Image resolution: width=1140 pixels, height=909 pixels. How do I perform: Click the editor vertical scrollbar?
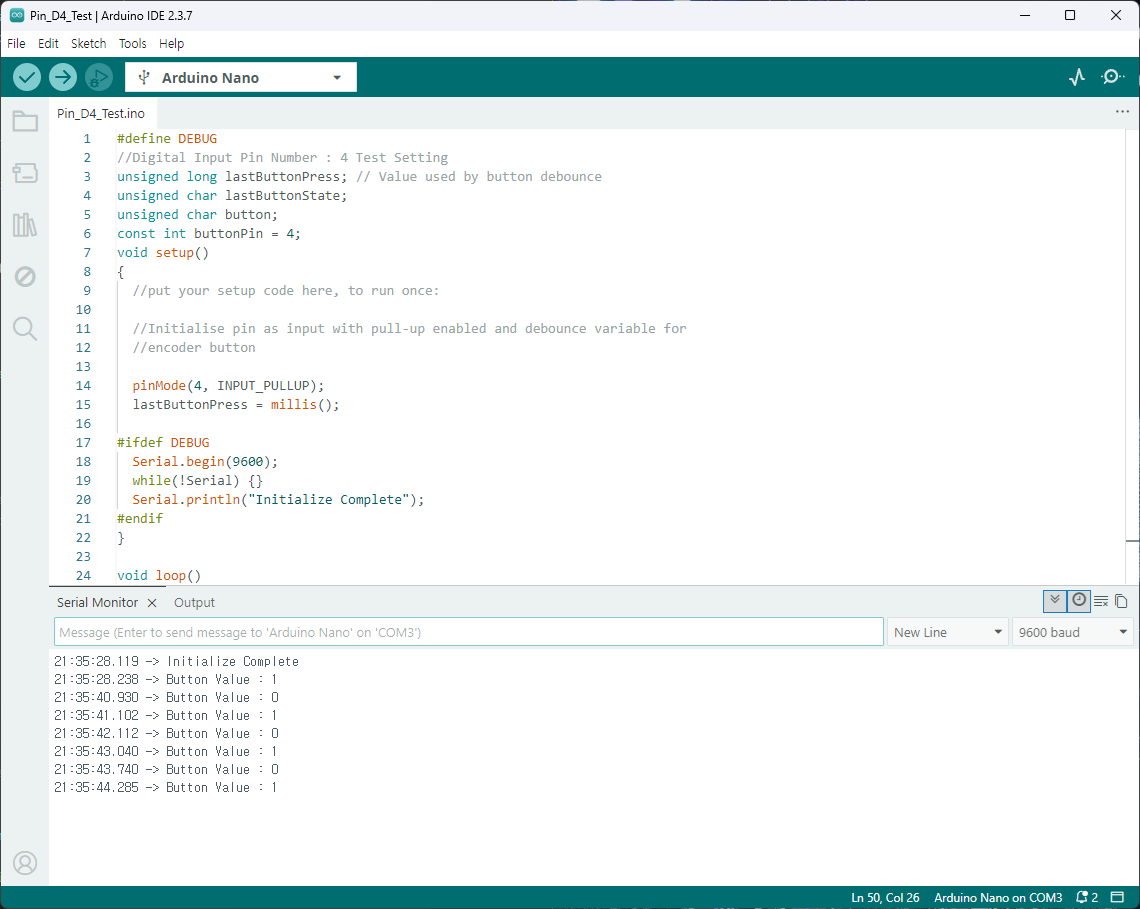[1132, 356]
